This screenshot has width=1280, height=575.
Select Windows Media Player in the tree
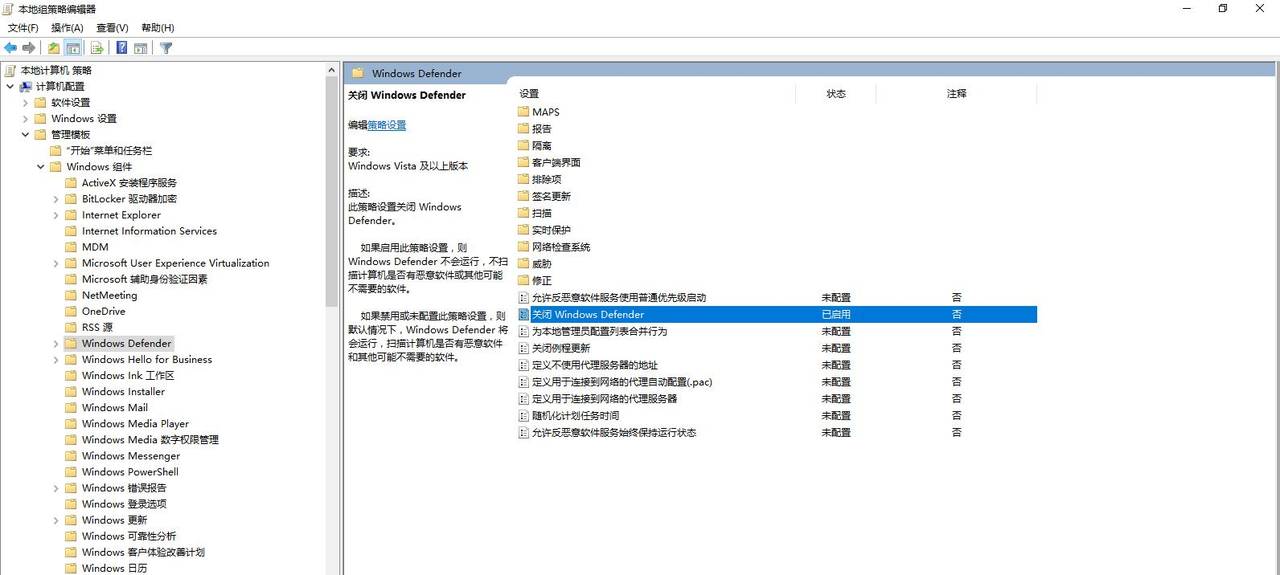click(x=135, y=424)
